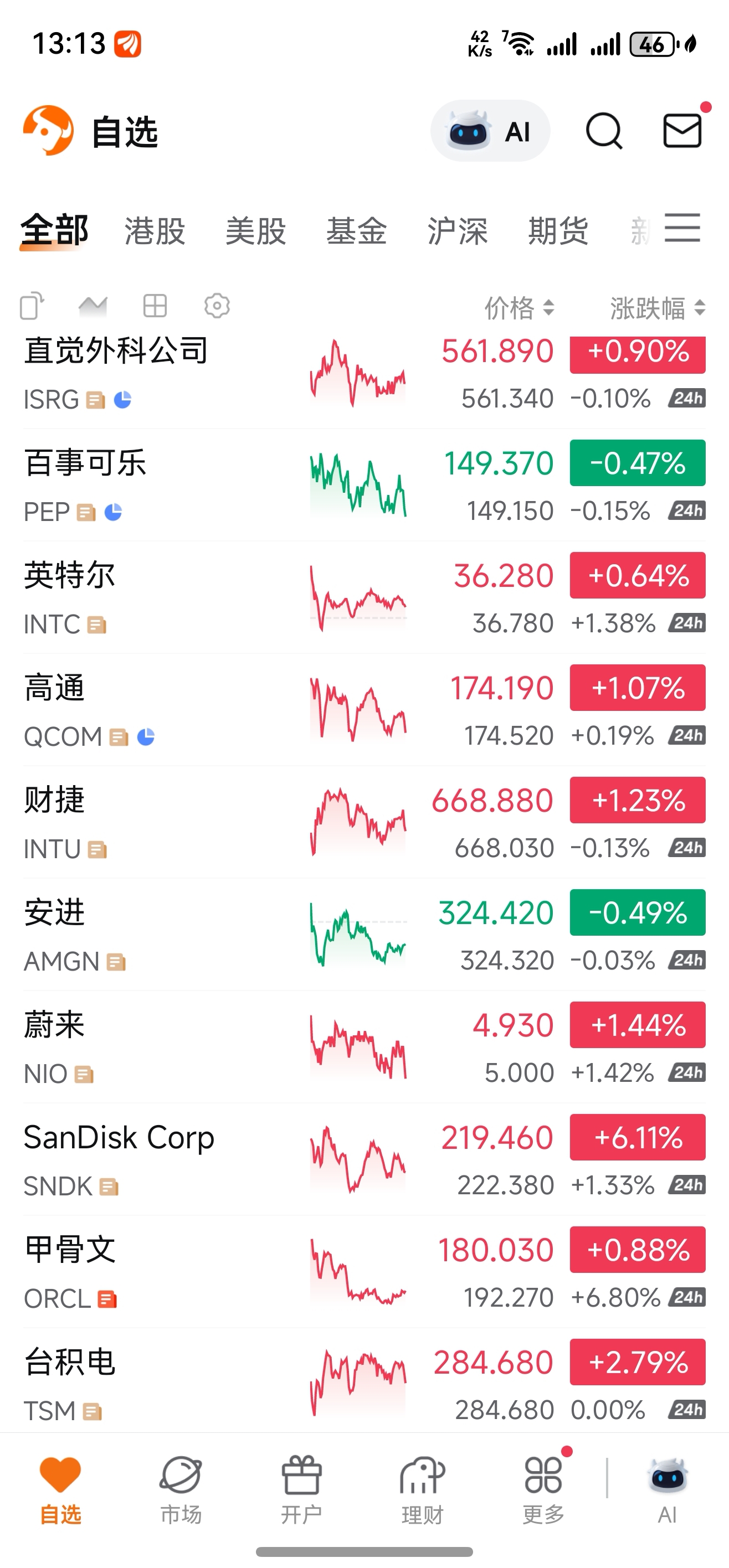This screenshot has height=1568, width=729.
Task: Open the watchlist settings gear icon
Action: [x=217, y=306]
